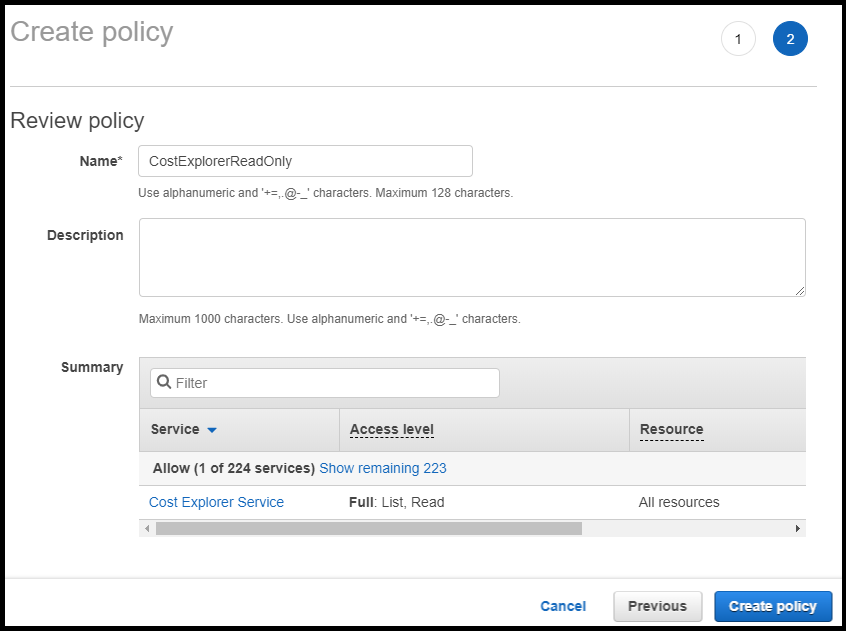Select the All resources cell
The image size is (846, 632).
[x=679, y=502]
